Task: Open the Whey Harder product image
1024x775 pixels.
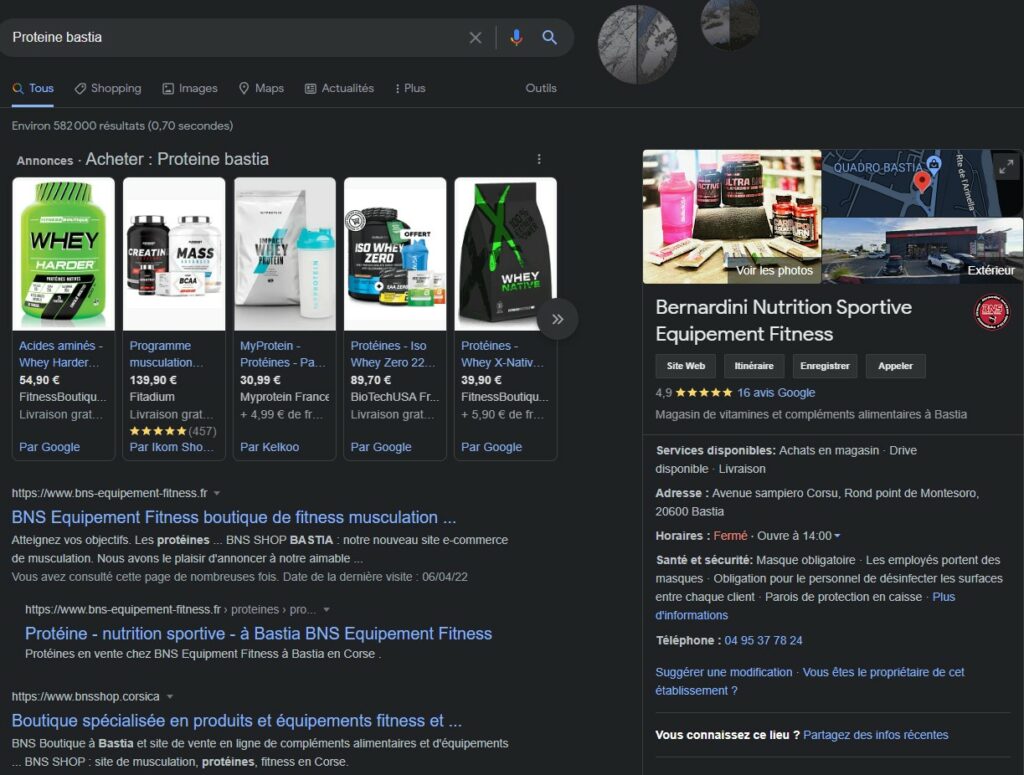Action: (x=63, y=254)
